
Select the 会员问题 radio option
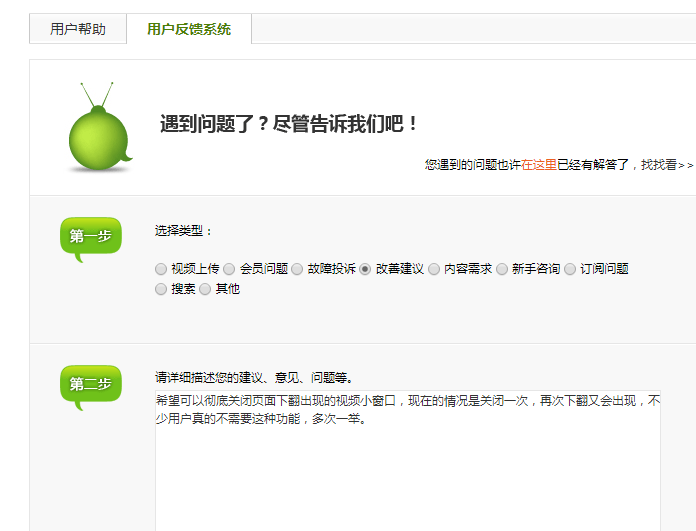229,269
